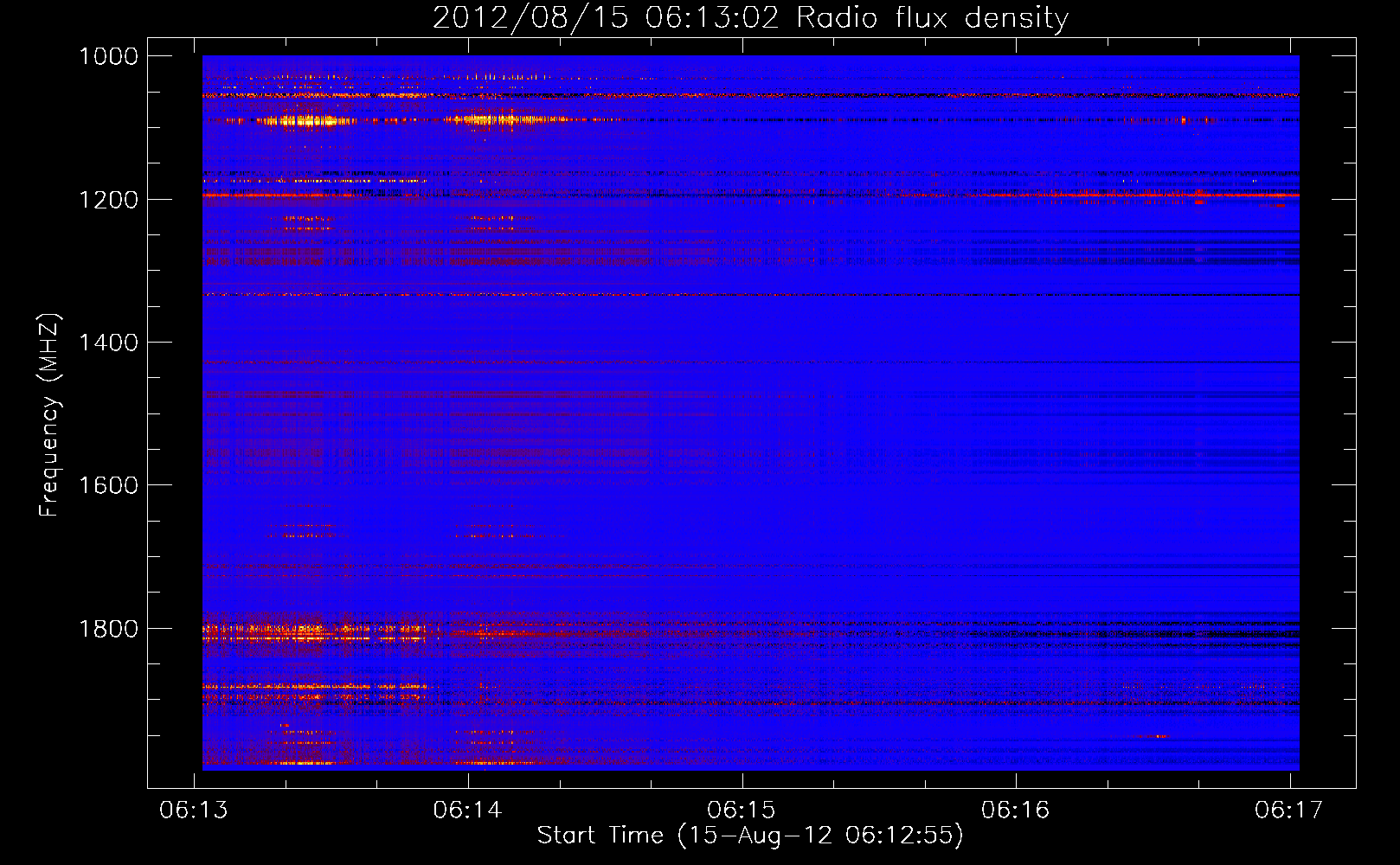Click the 06:16 time tick label
The width and height of the screenshot is (1400, 865).
click(1016, 810)
